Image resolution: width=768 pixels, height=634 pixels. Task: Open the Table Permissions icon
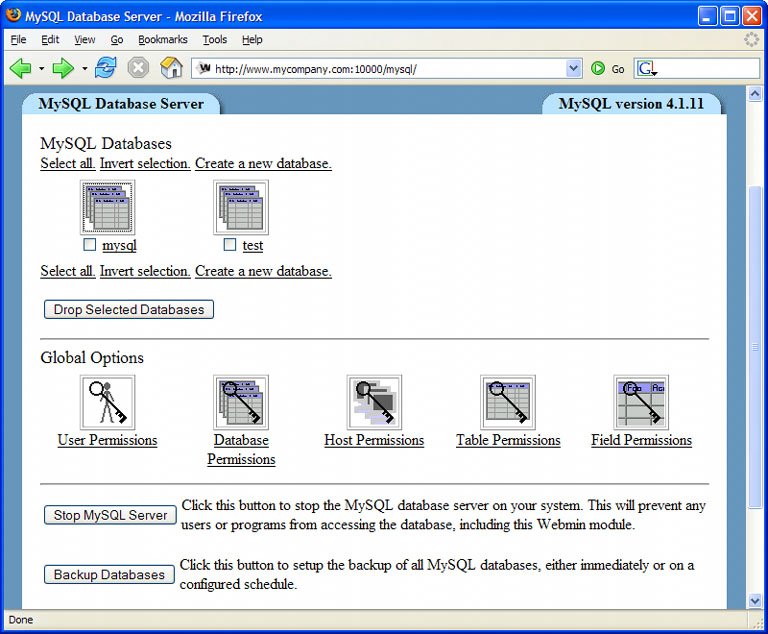point(508,402)
